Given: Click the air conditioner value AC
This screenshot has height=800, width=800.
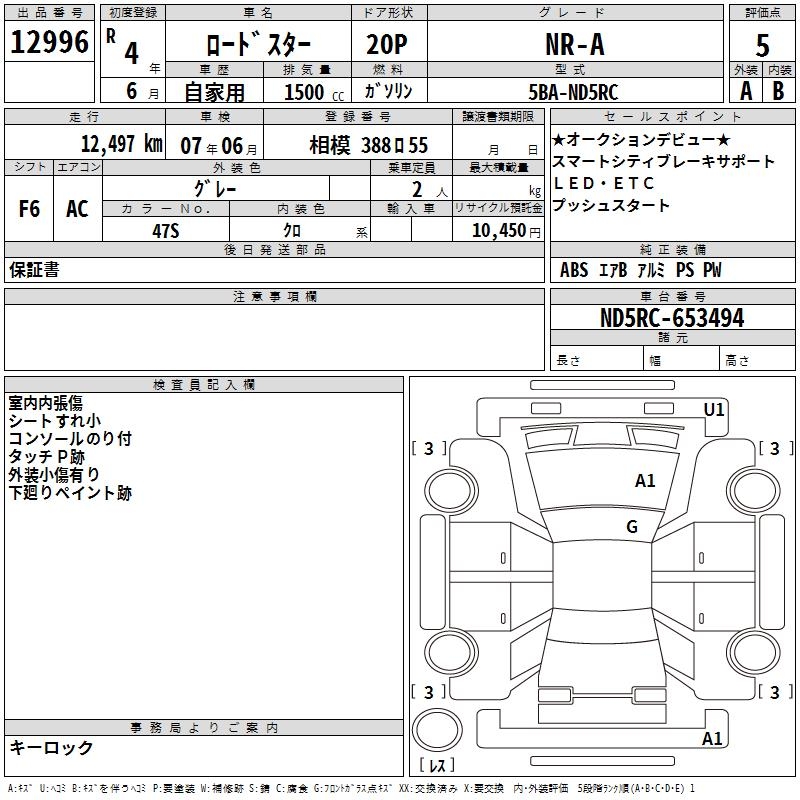Looking at the screenshot, I should [x=77, y=209].
